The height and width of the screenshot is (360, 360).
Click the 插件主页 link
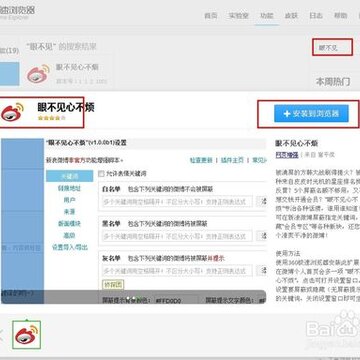point(232,160)
